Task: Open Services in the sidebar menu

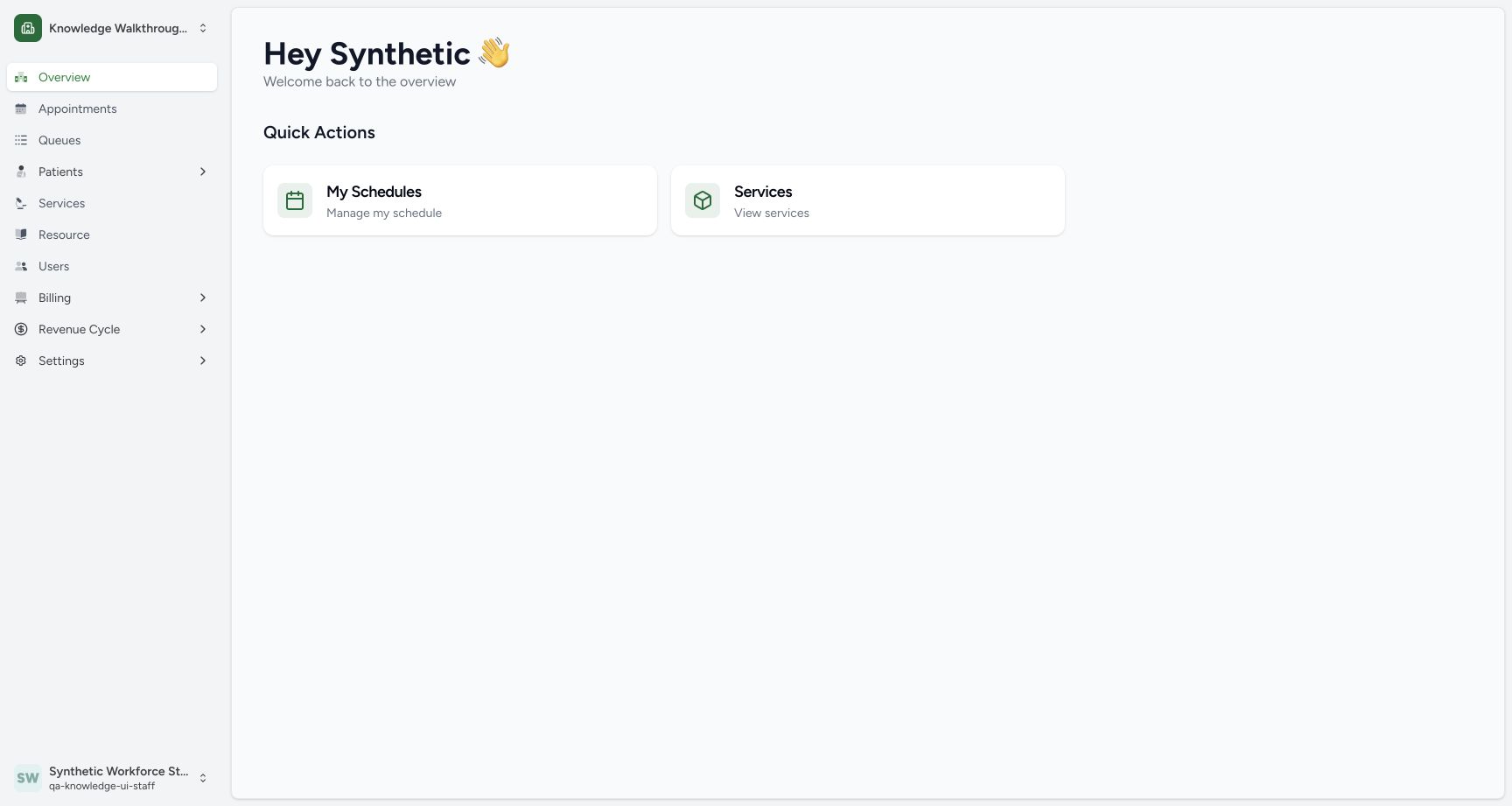Action: point(112,203)
